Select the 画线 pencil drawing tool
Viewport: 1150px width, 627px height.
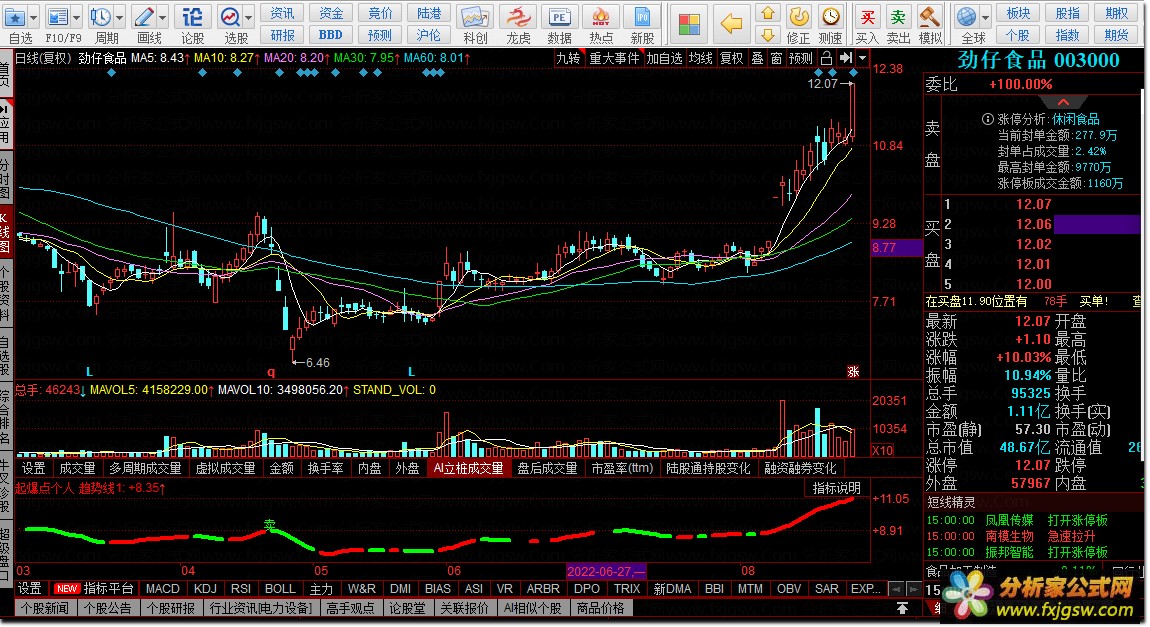point(144,17)
